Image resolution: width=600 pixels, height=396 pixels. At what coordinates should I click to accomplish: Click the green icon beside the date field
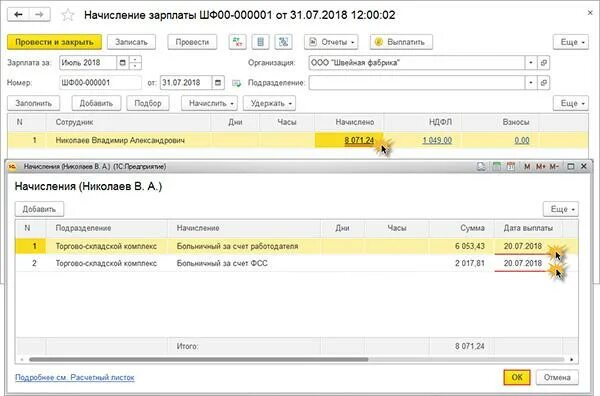coord(237,83)
